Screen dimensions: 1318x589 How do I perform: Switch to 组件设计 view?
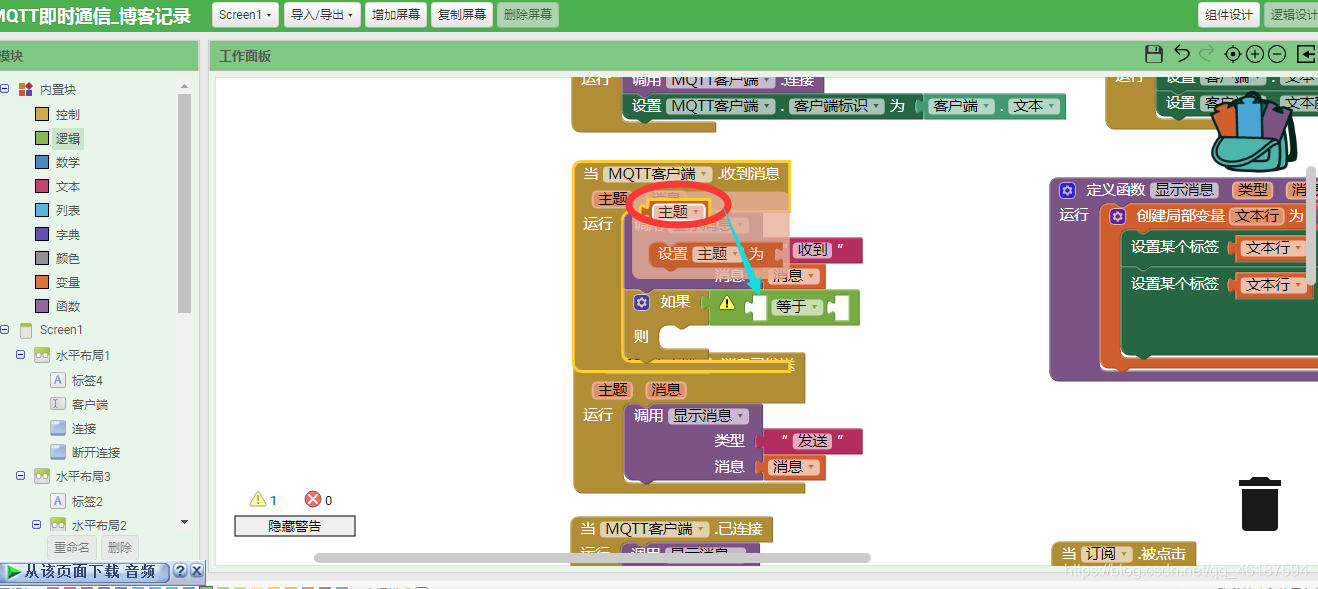tap(1229, 15)
